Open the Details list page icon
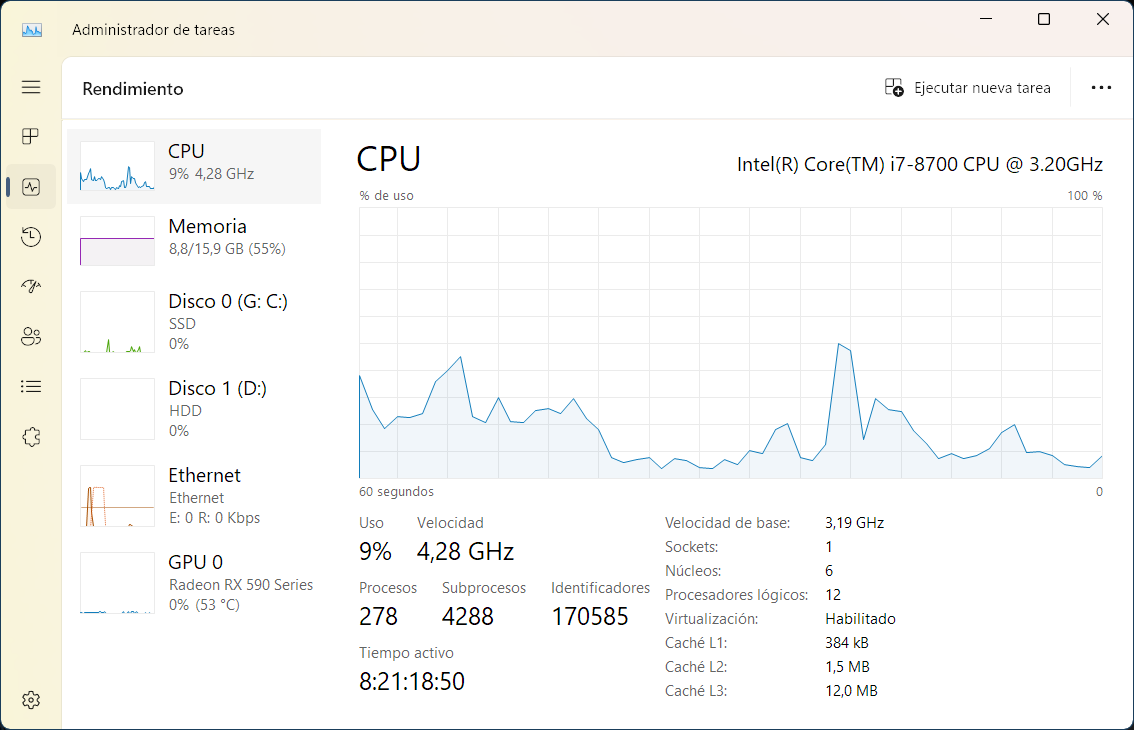The image size is (1134, 730). [31, 386]
